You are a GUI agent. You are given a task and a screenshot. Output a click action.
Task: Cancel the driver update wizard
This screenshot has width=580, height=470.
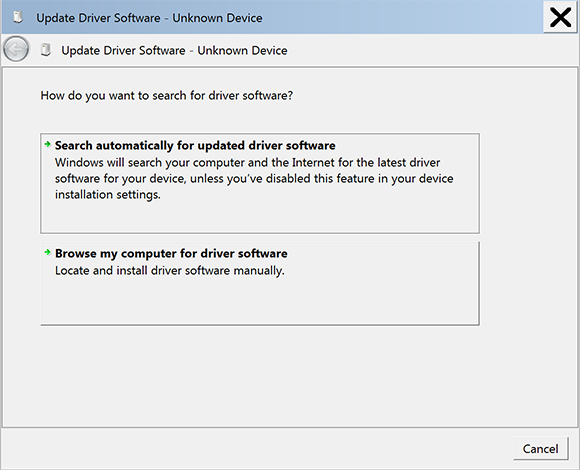[540, 449]
